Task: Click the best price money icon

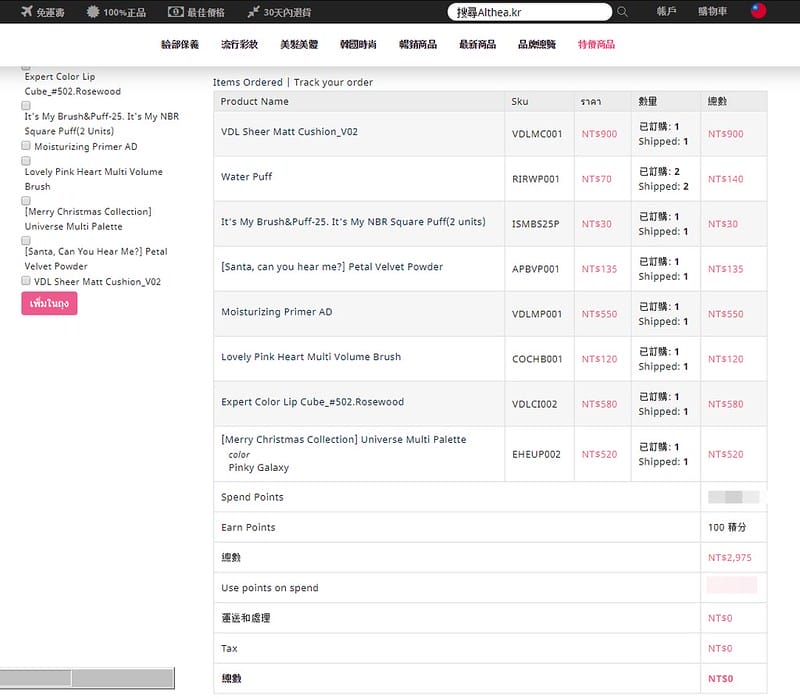Action: tap(175, 12)
